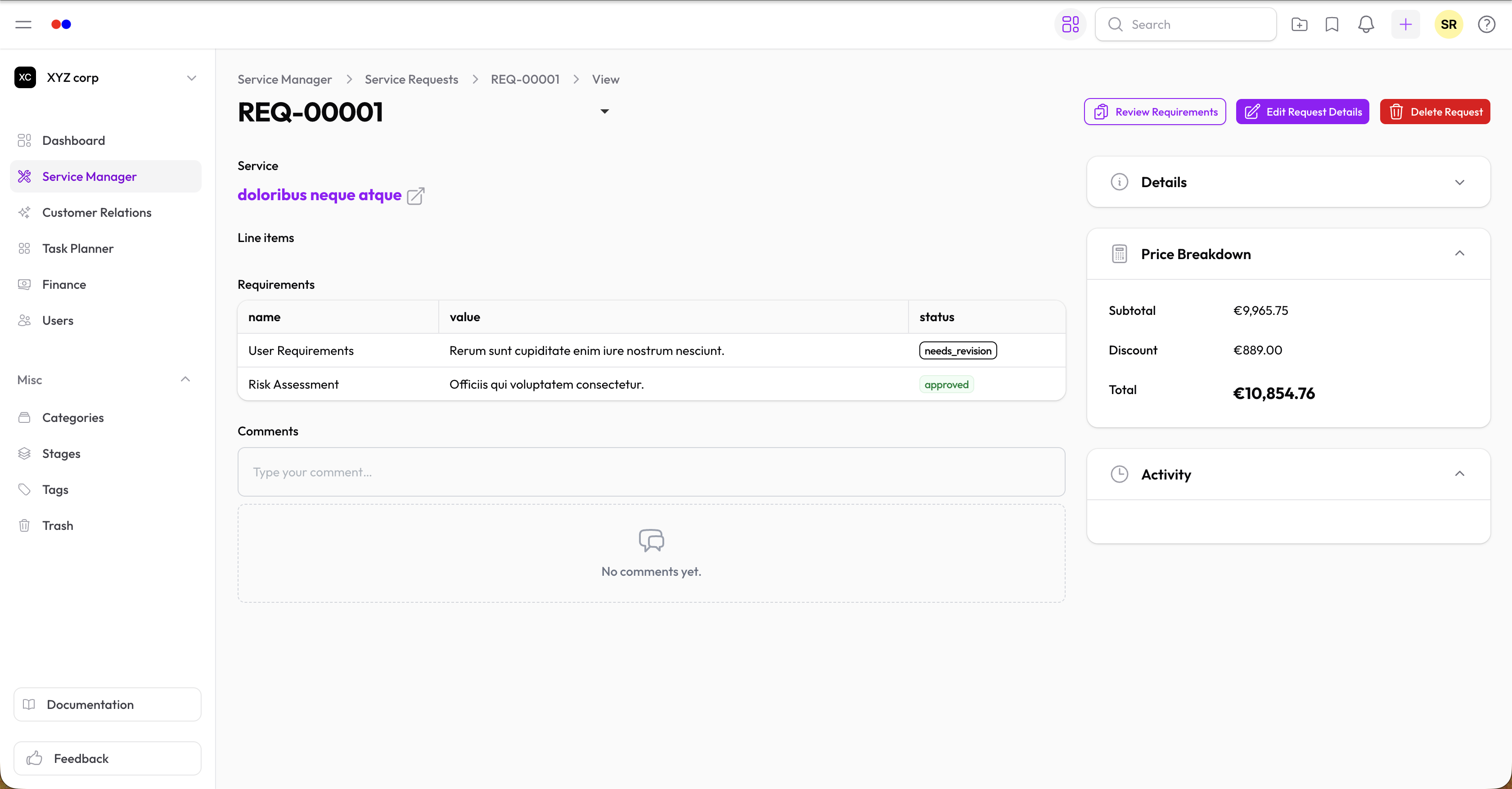Click the Trash bin icon in sidebar

tap(24, 525)
